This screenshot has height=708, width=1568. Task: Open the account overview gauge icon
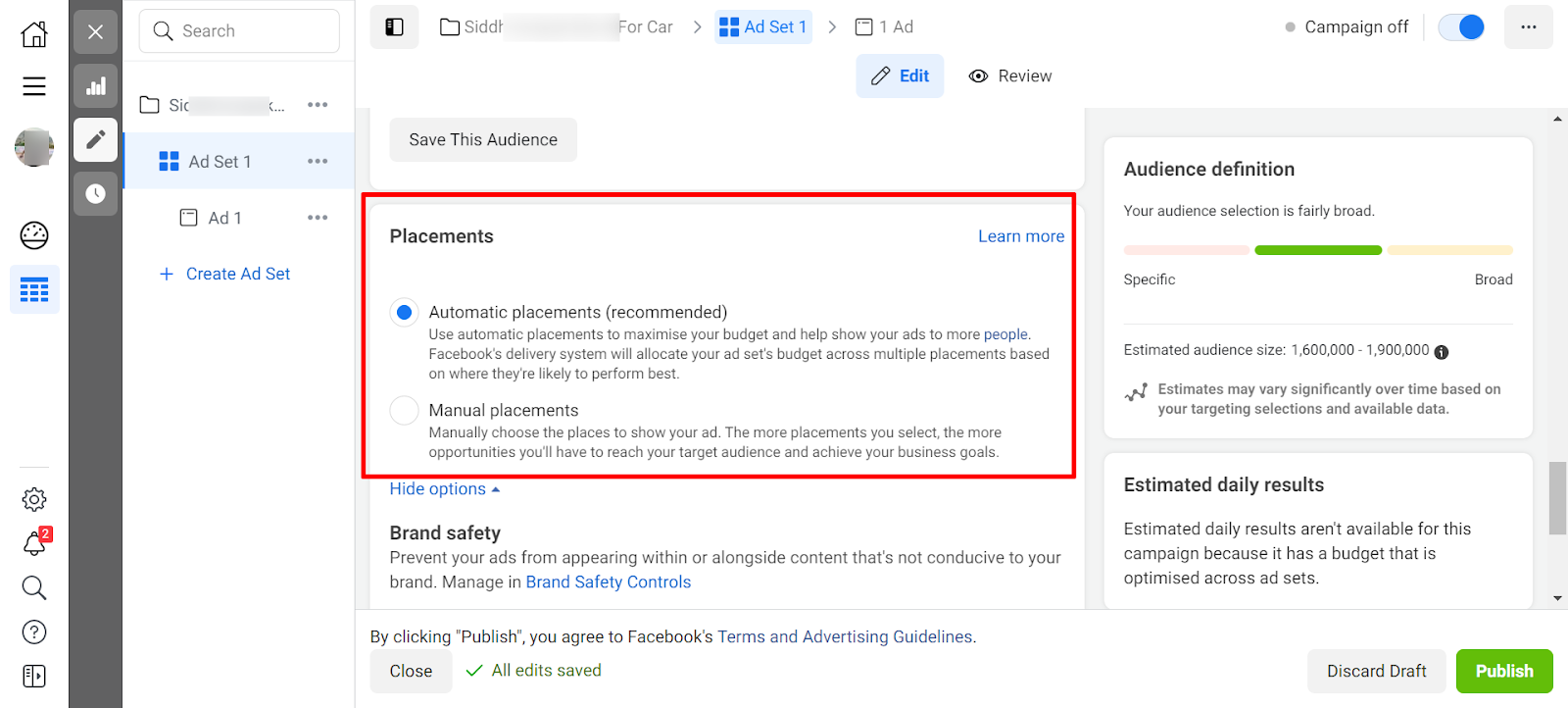34,235
